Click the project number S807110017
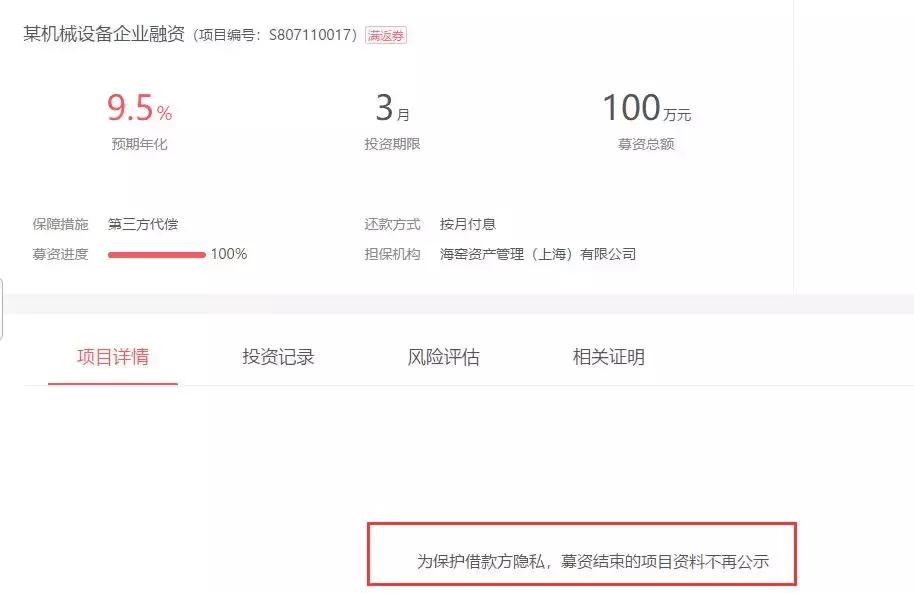This screenshot has width=914, height=593. pyautogui.click(x=308, y=35)
